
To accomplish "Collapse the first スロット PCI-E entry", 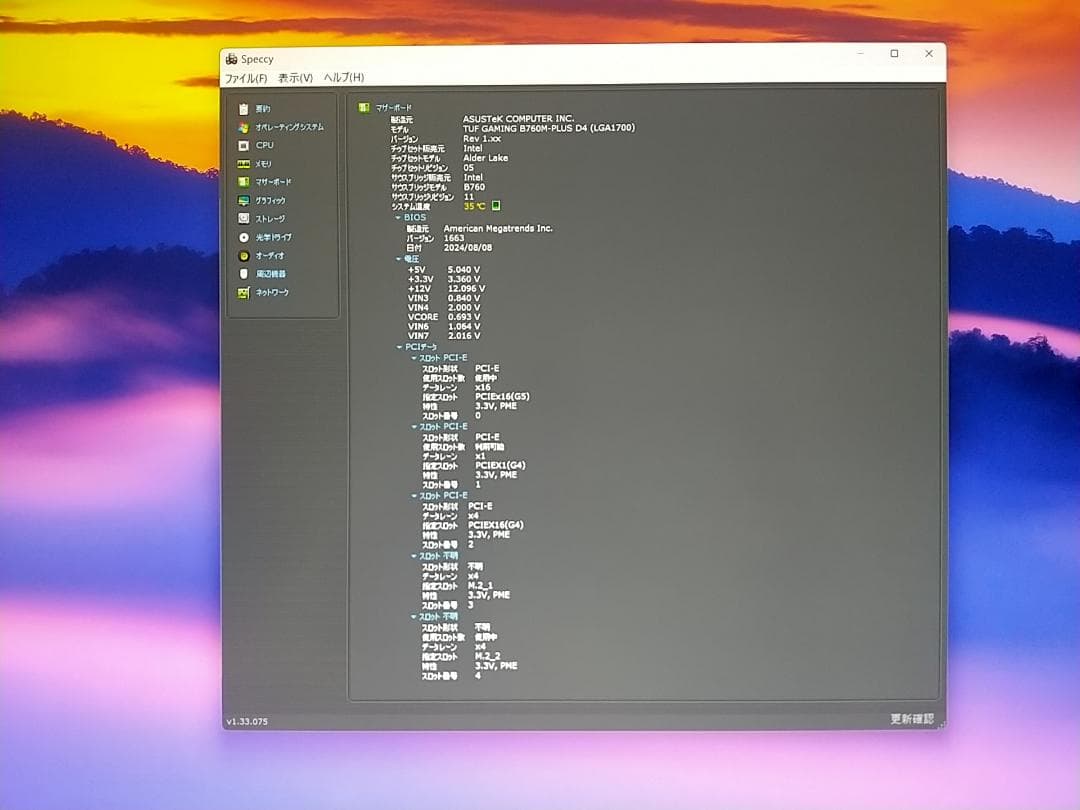I will tap(413, 356).
